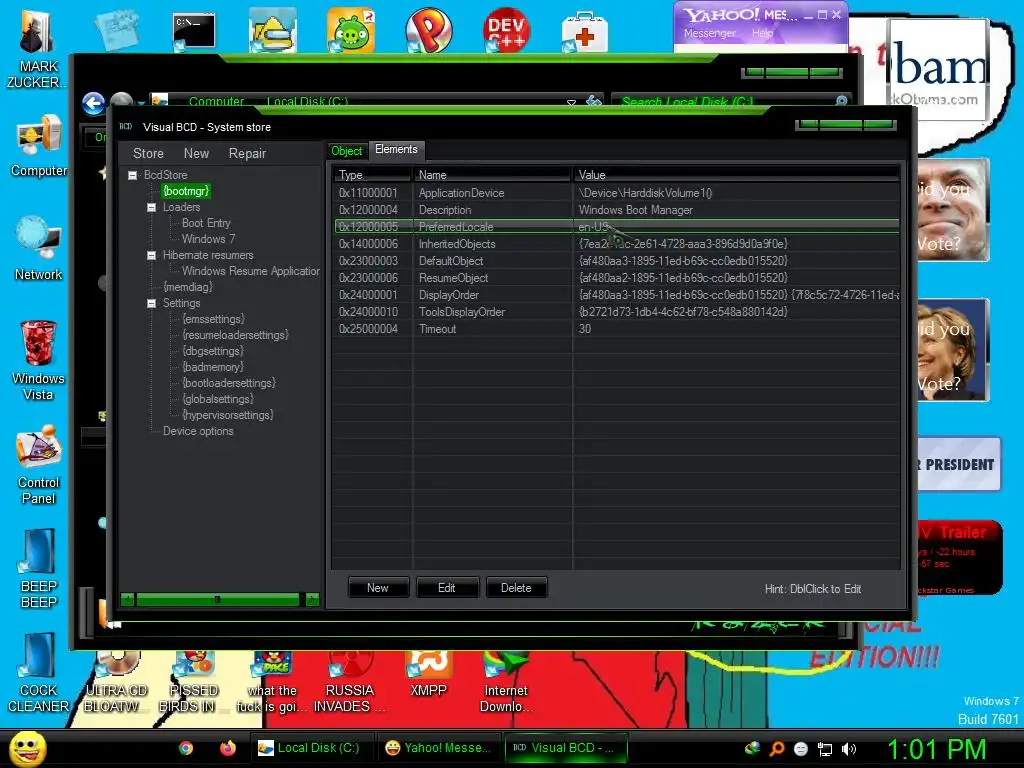Screen dimensions: 1024x768
Task: Collapse the Settings tree node
Action: tap(152, 303)
